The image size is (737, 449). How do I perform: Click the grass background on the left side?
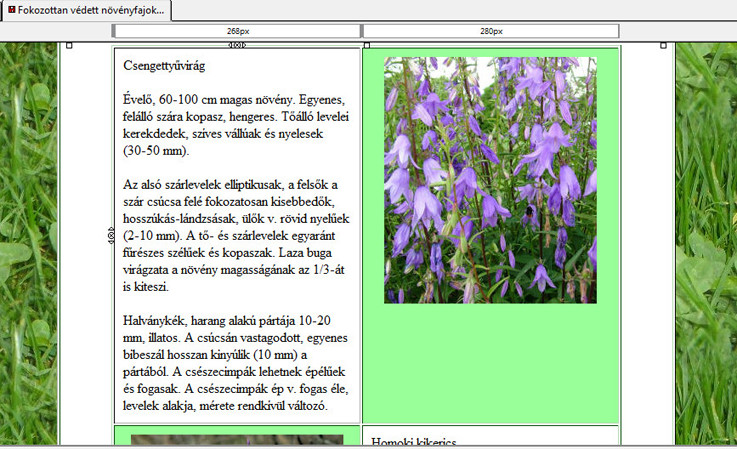coord(28,240)
